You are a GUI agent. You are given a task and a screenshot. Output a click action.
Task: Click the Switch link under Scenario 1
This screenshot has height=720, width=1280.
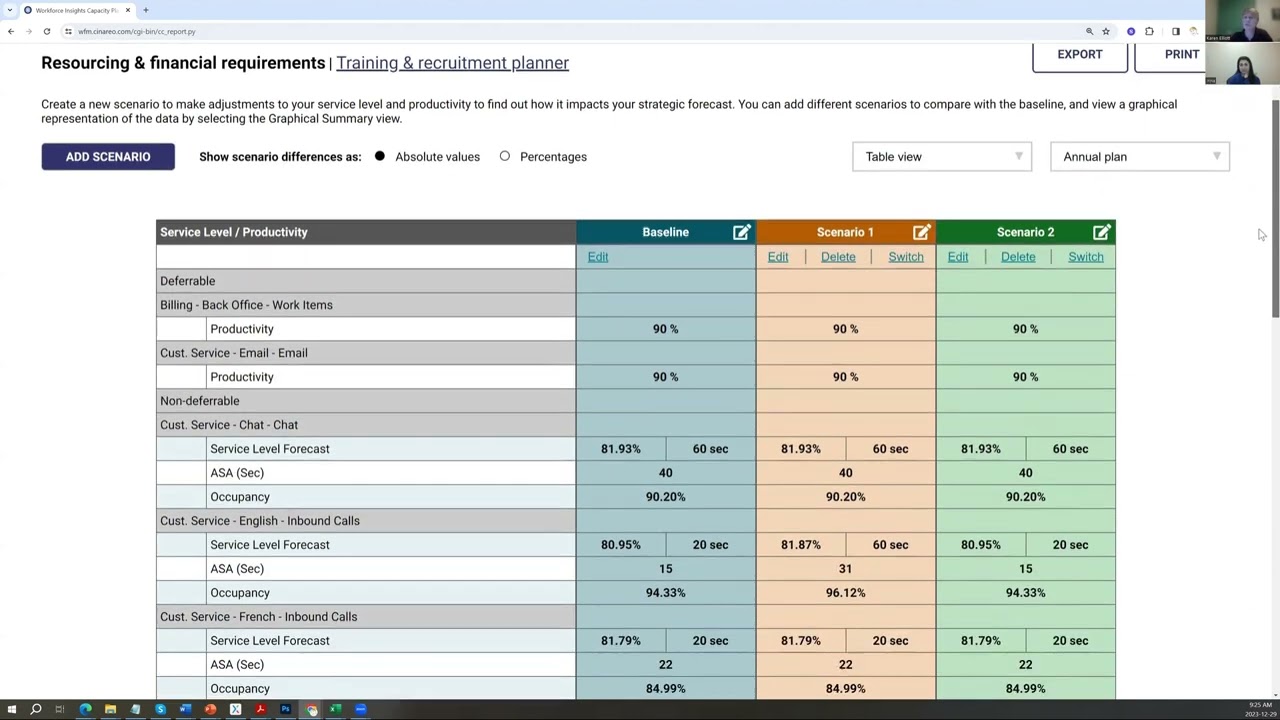906,257
